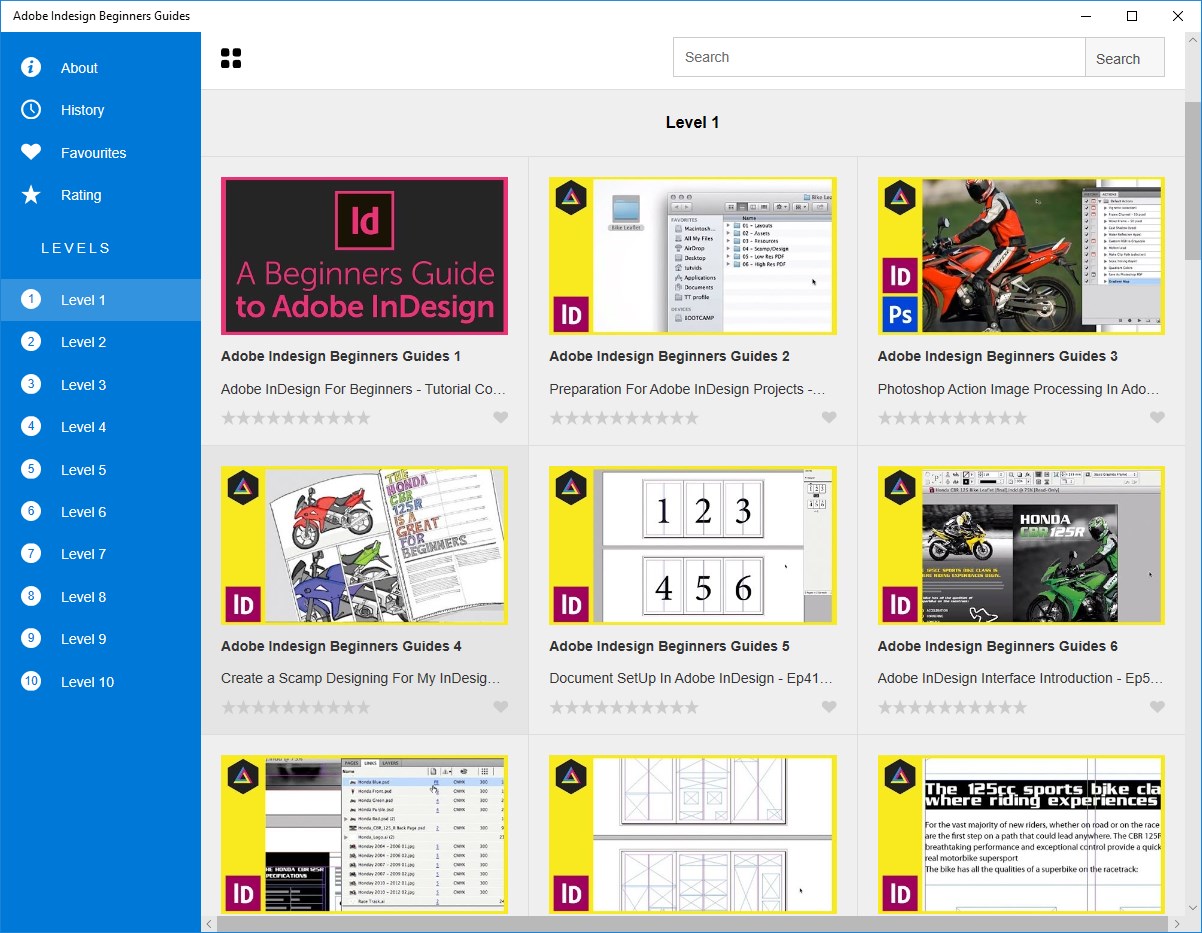This screenshot has height=933, width=1202.
Task: Favourite Beginners Guides 1 with its heart
Action: tap(501, 418)
